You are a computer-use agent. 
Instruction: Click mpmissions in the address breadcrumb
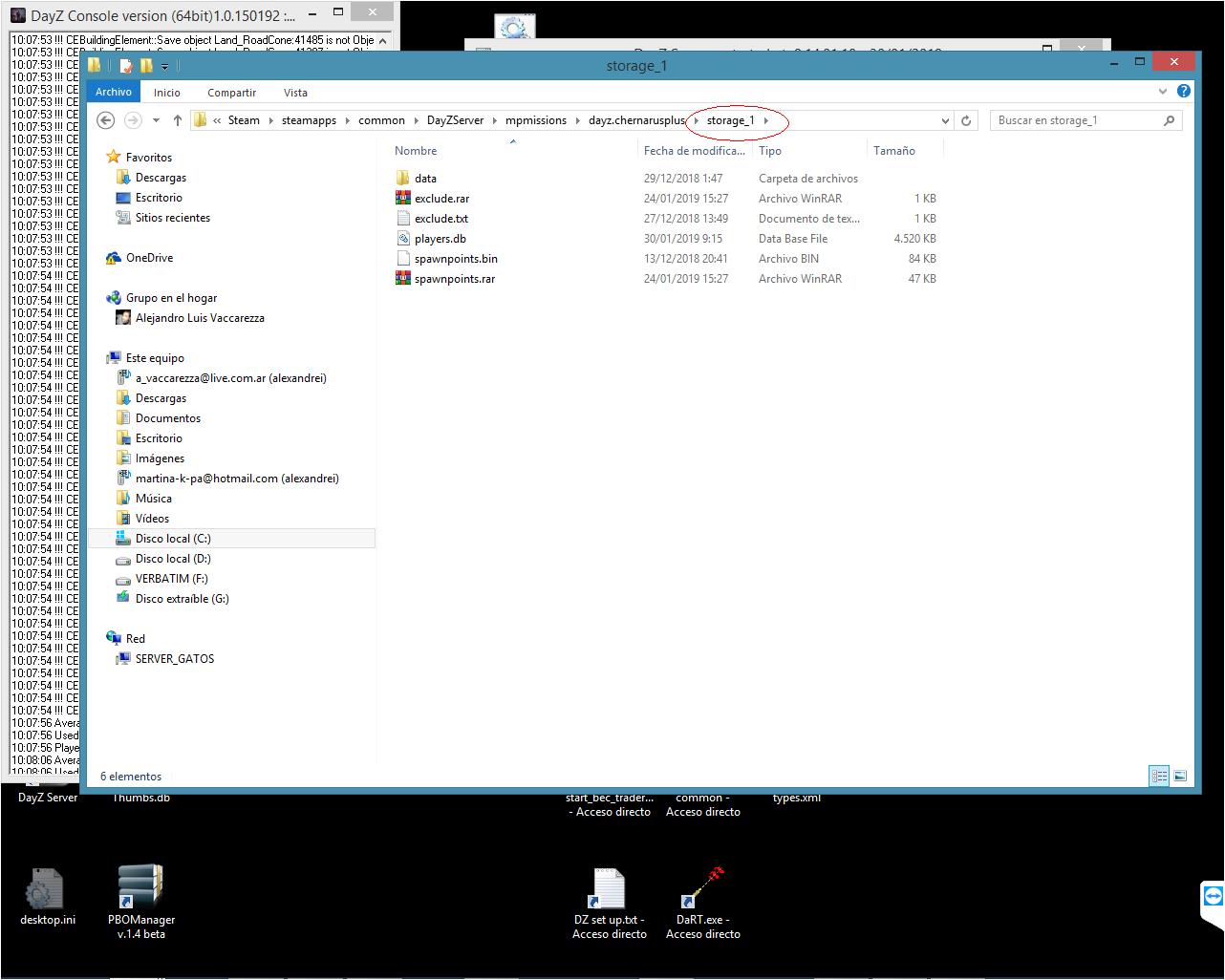tap(536, 120)
